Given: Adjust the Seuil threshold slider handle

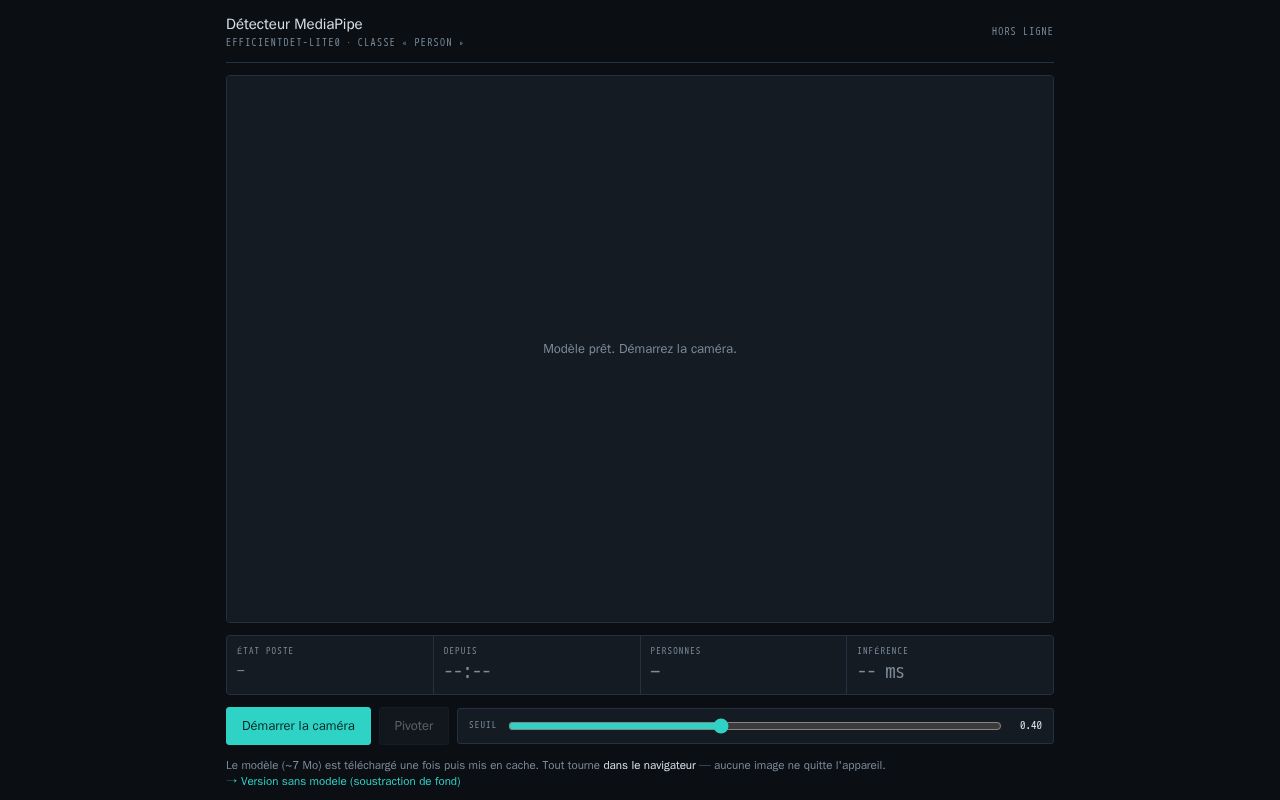Looking at the screenshot, I should pyautogui.click(x=721, y=726).
